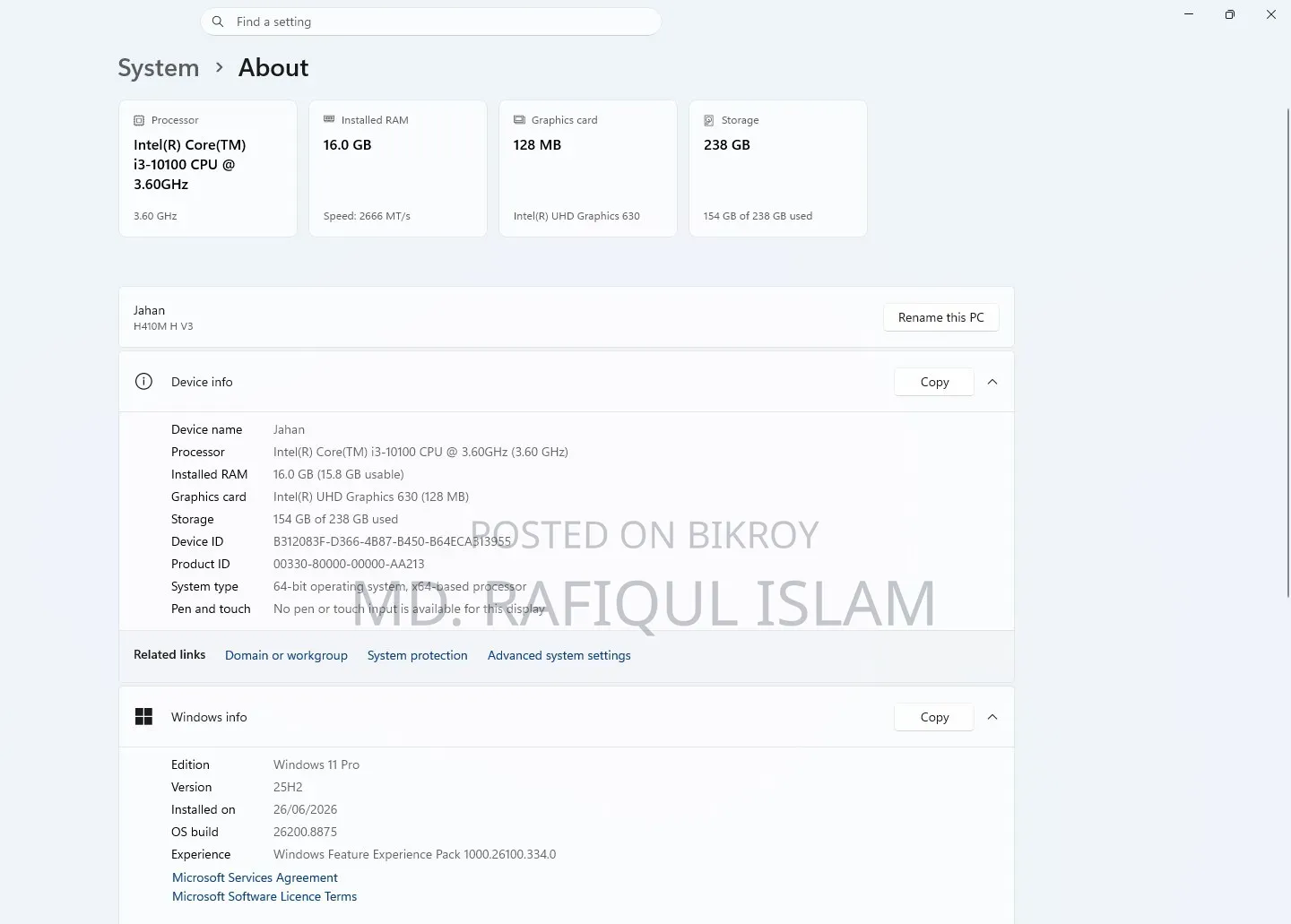Screen dimensions: 1291x924
Task: Open System protection link
Action: (x=418, y=655)
